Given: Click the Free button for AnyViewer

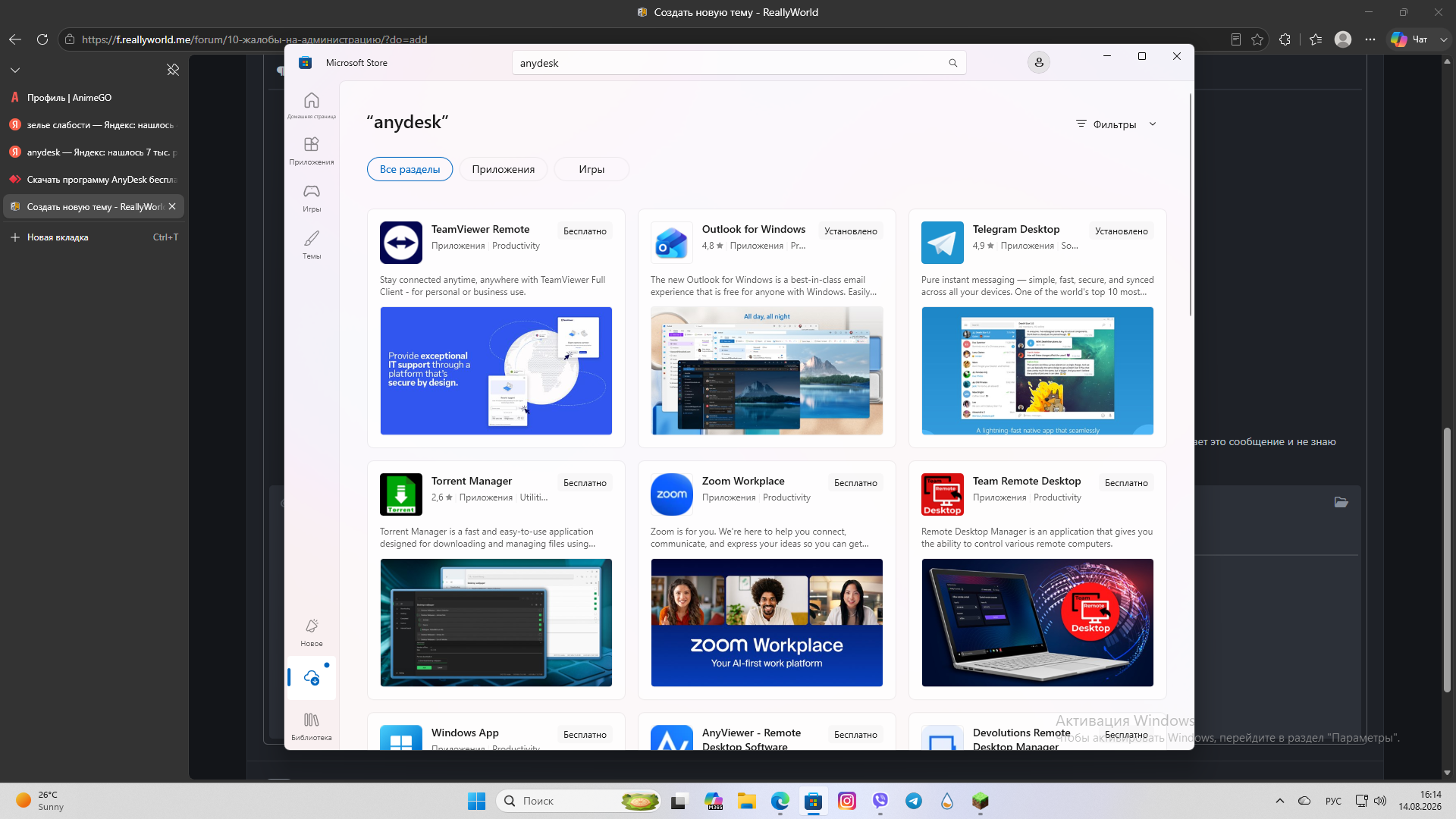Looking at the screenshot, I should [x=855, y=735].
